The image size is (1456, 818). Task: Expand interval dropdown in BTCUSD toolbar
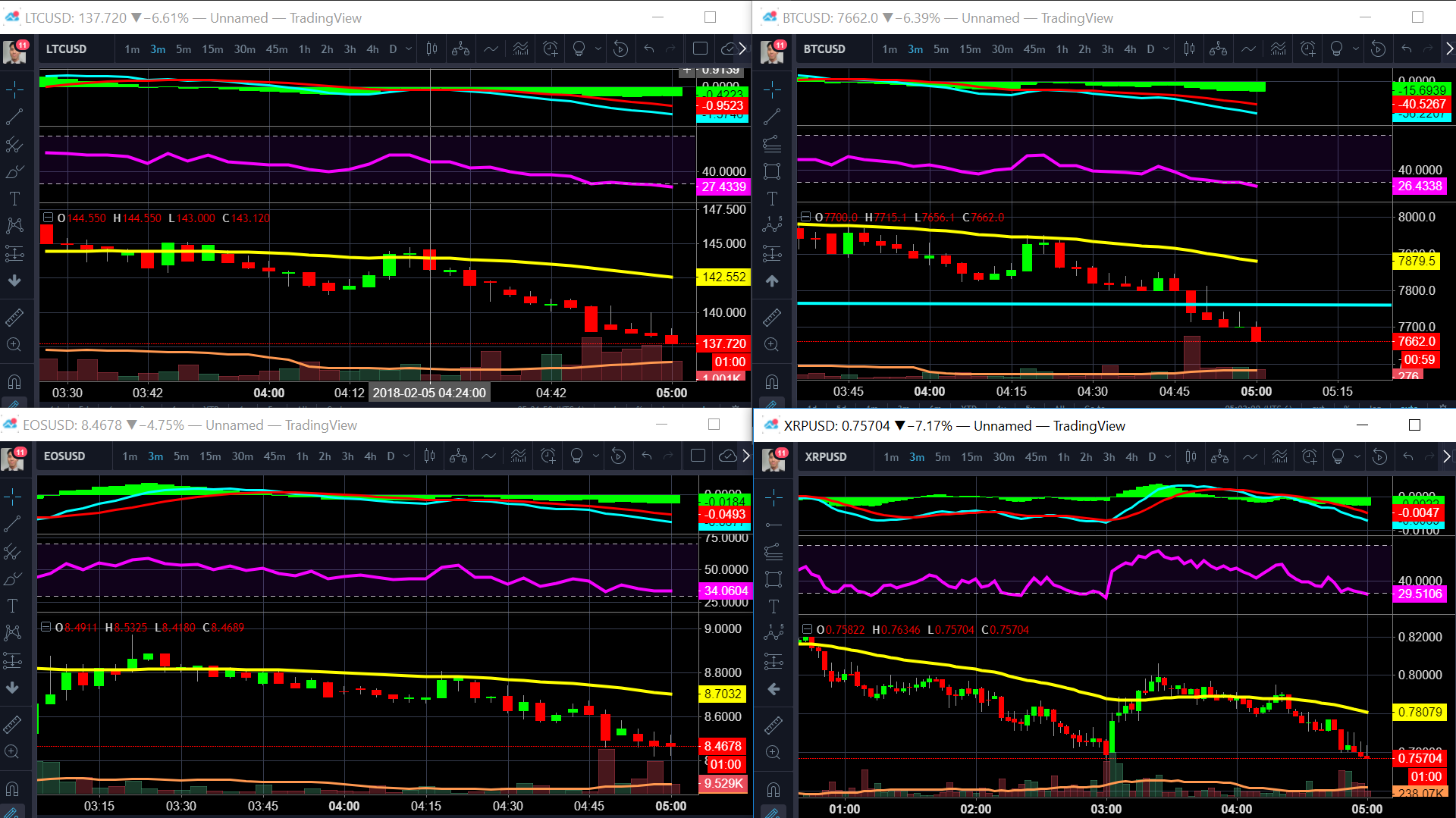1166,49
